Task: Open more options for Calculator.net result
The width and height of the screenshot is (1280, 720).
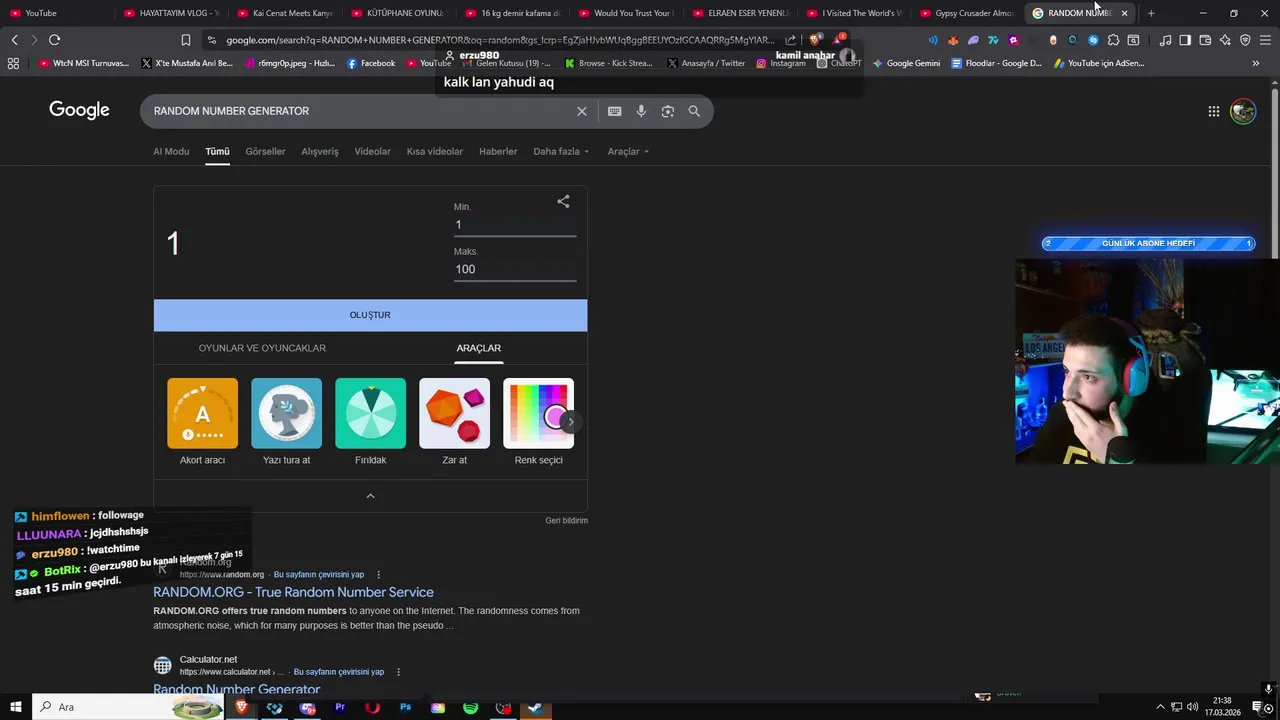Action: point(398,672)
